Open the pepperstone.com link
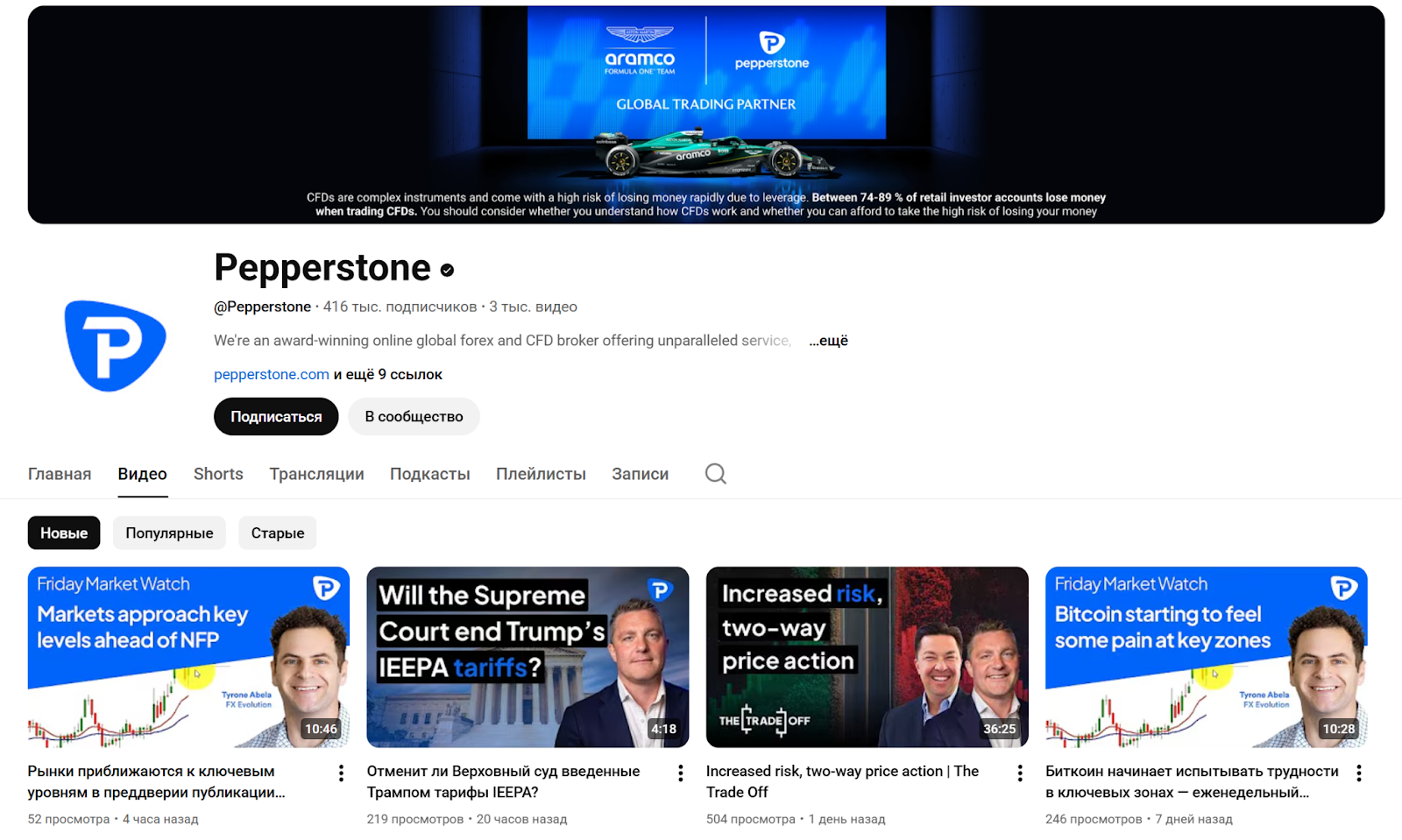The height and width of the screenshot is (840, 1402). pos(272,374)
